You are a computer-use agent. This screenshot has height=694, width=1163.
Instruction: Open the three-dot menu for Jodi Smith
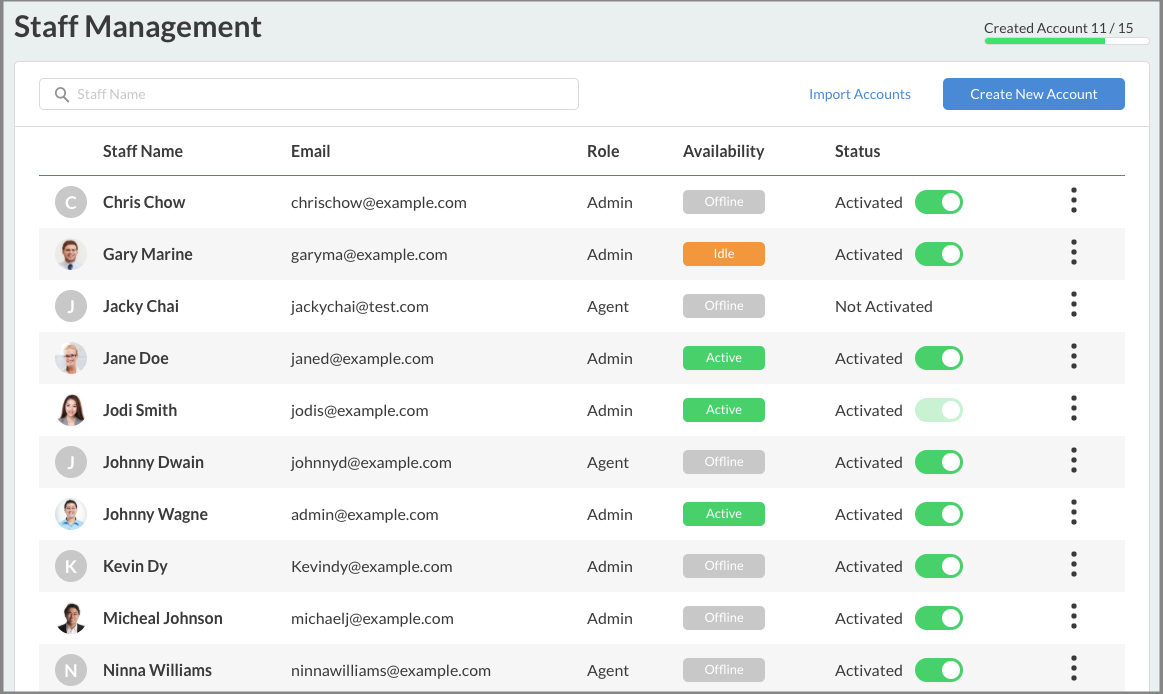pyautogui.click(x=1073, y=408)
